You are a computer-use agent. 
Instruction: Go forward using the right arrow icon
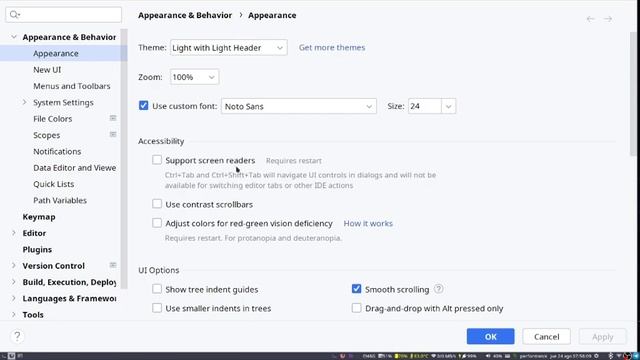(608, 19)
